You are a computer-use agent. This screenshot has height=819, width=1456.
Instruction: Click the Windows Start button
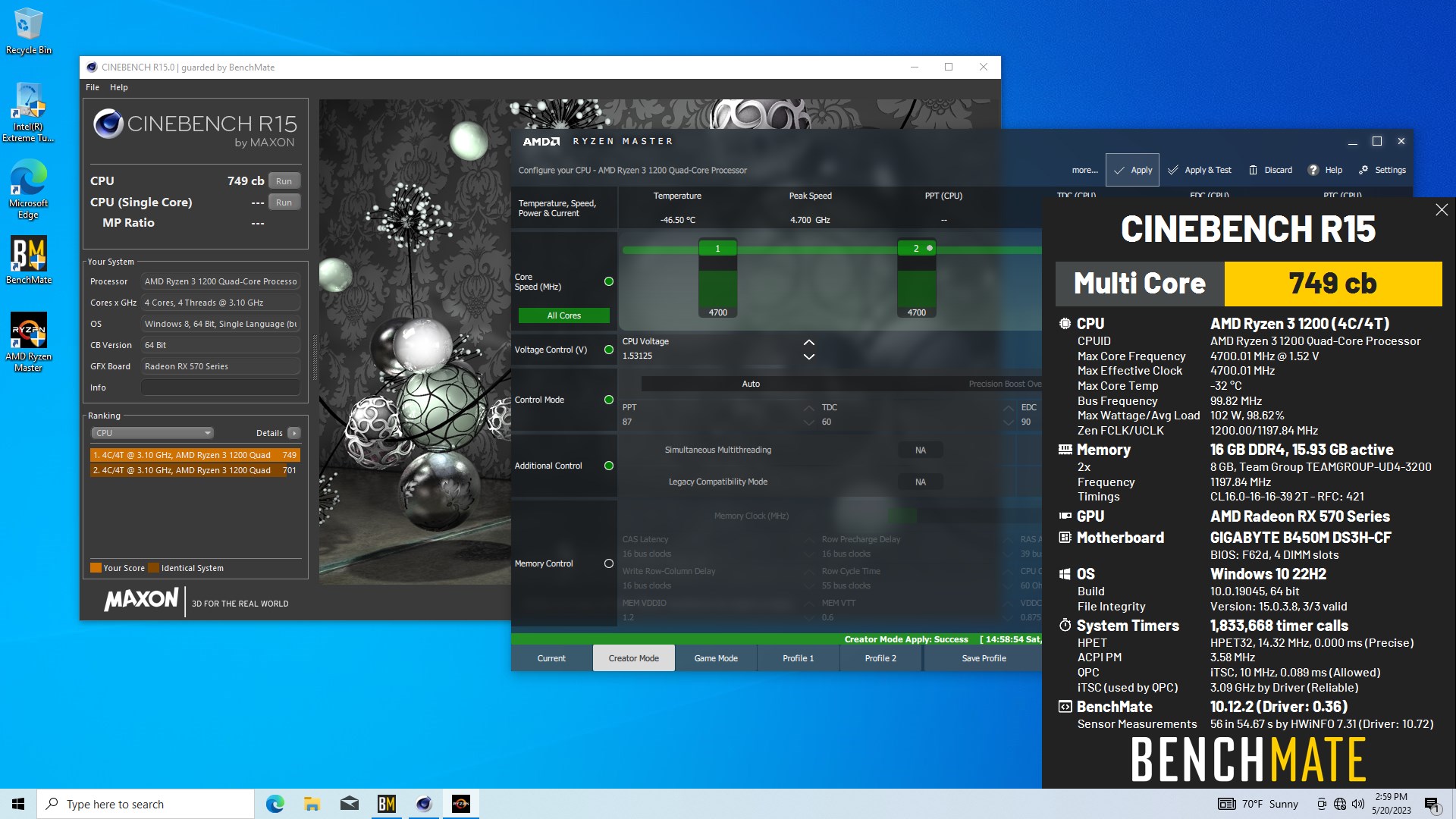tap(18, 804)
